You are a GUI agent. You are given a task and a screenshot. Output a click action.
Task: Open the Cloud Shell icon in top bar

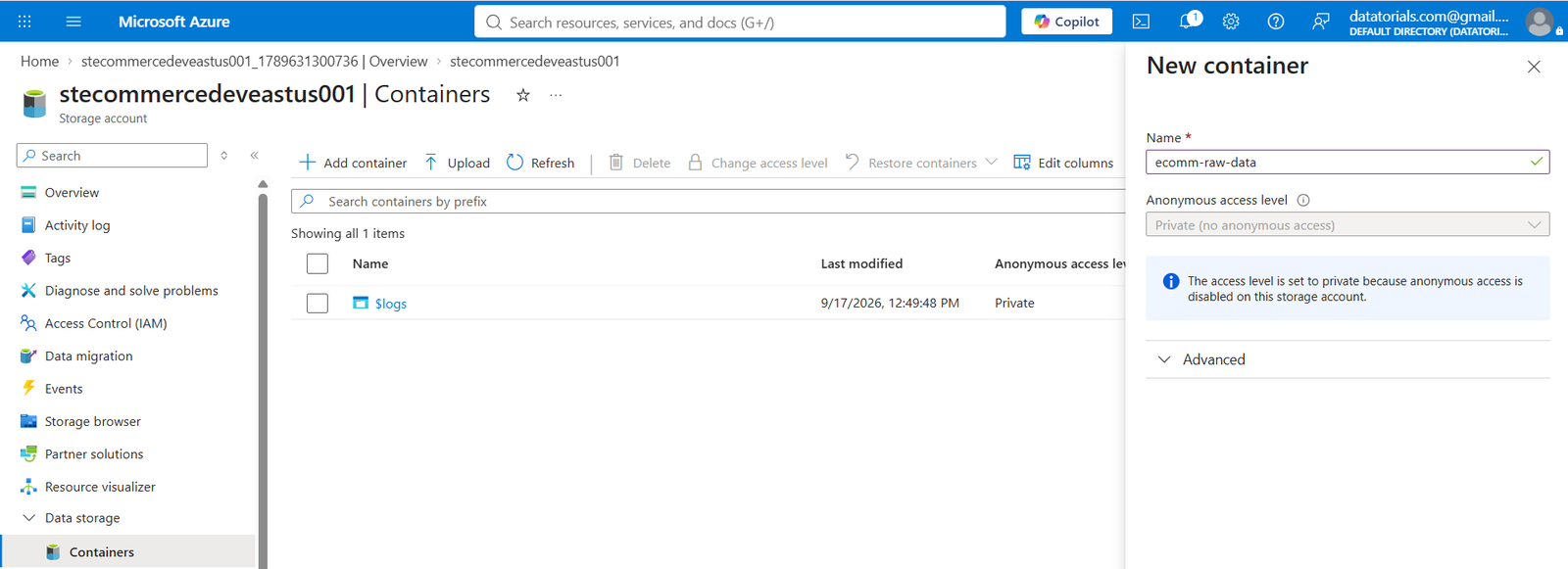[1141, 22]
